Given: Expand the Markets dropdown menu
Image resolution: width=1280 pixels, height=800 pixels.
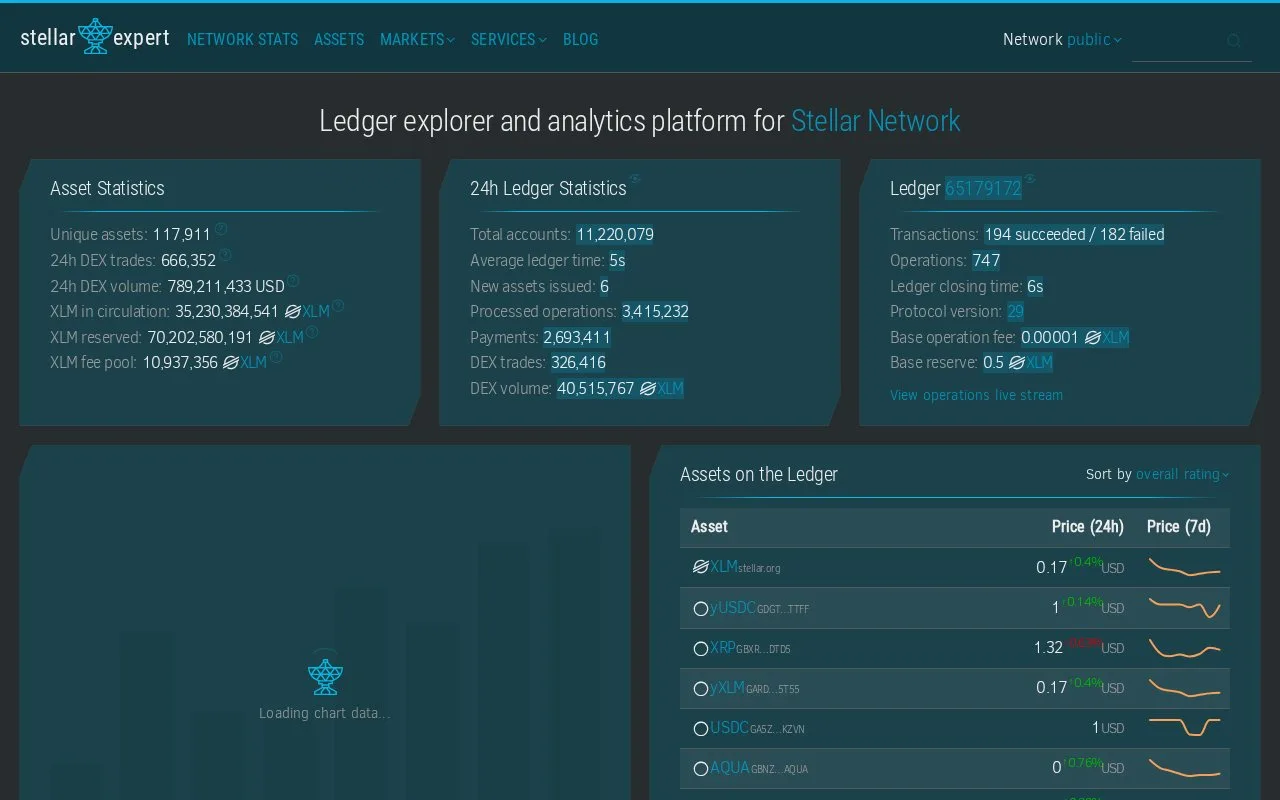Looking at the screenshot, I should click(x=417, y=40).
